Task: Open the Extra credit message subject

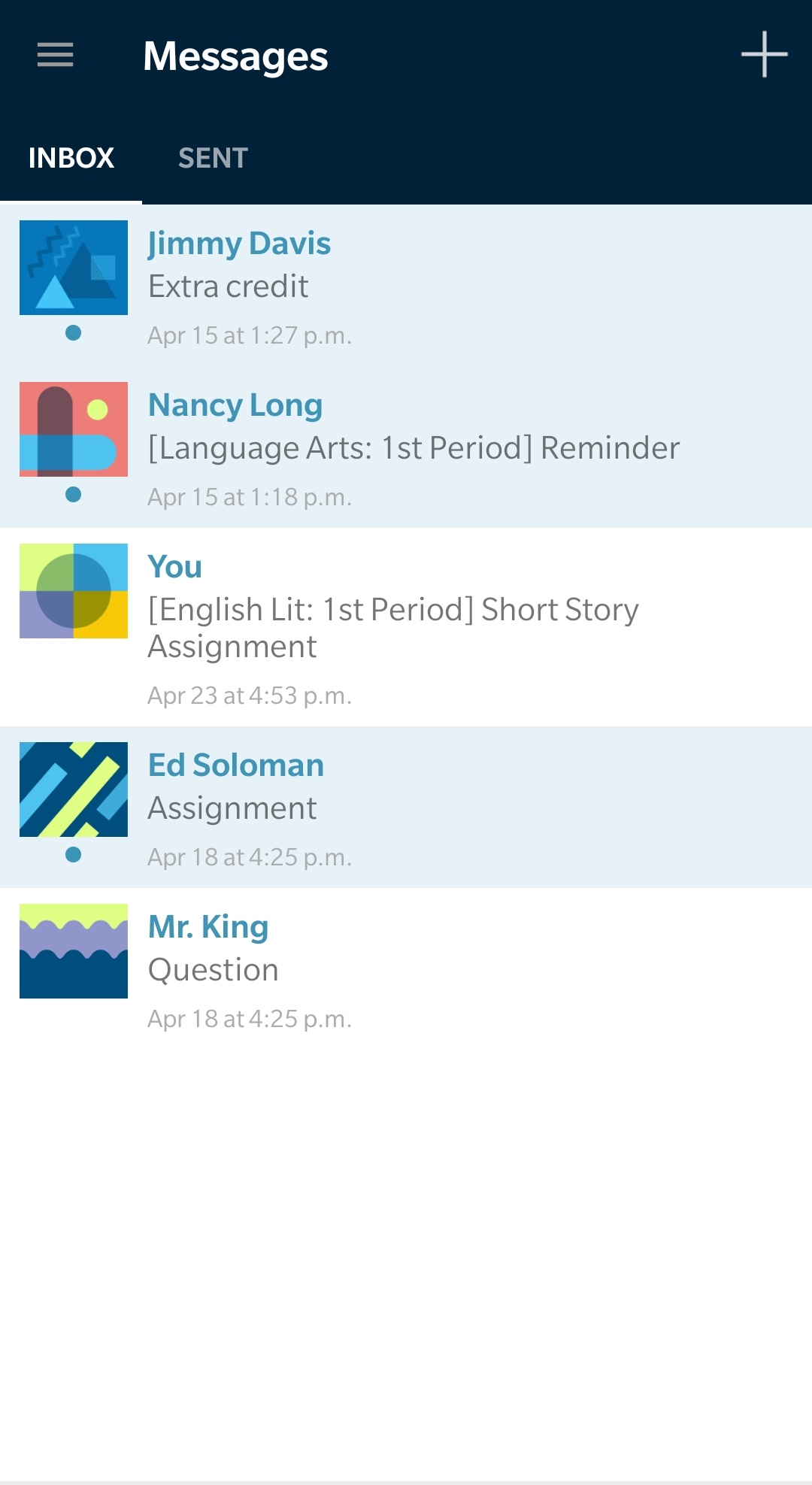Action: tap(229, 286)
